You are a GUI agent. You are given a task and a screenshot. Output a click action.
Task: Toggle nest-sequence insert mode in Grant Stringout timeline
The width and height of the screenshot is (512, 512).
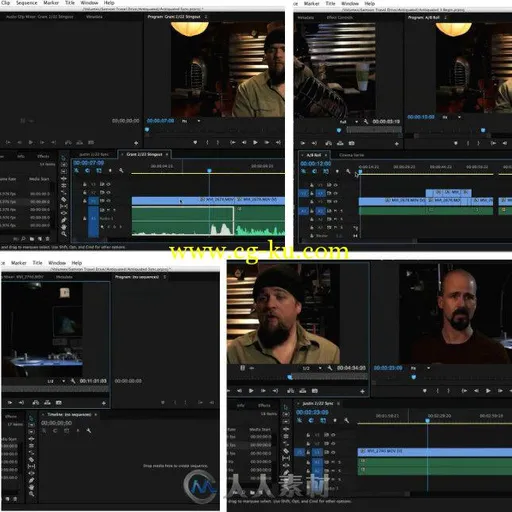click(77, 171)
